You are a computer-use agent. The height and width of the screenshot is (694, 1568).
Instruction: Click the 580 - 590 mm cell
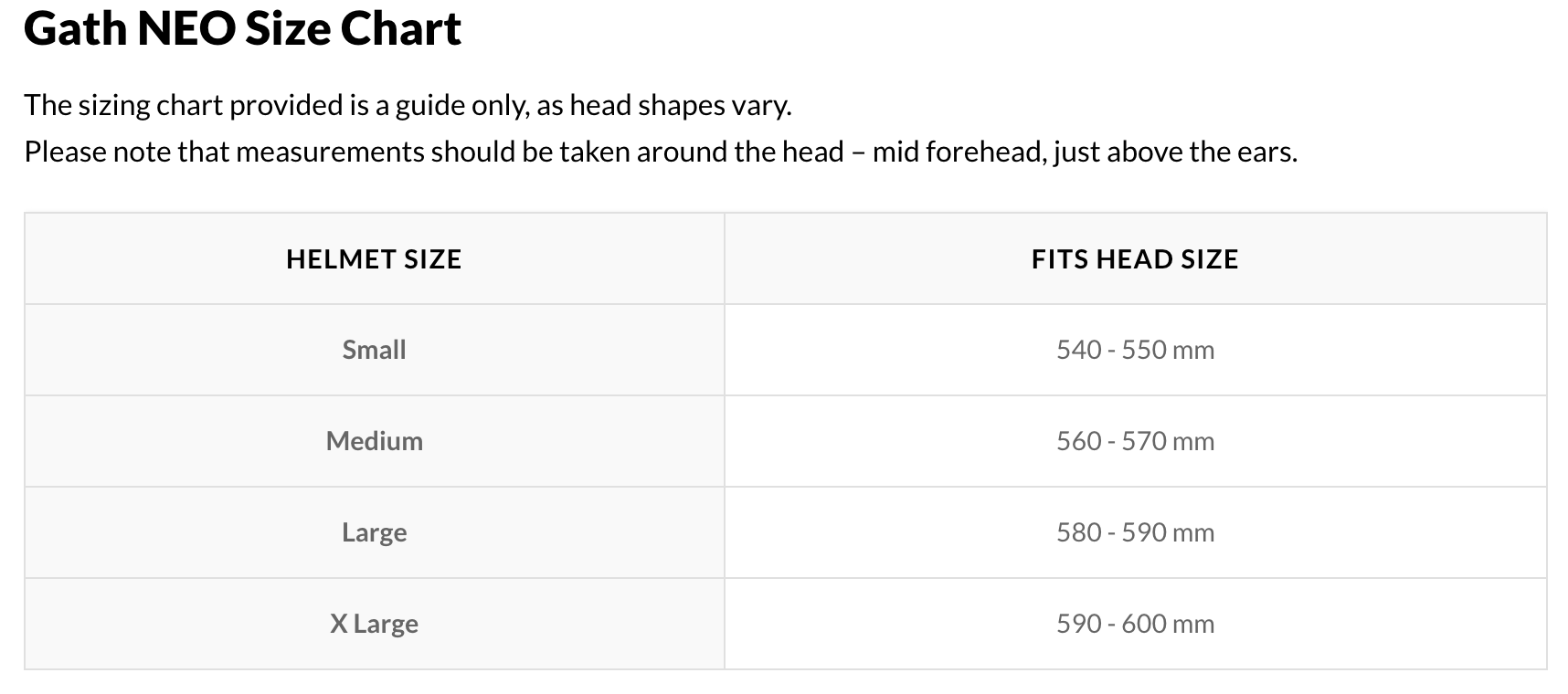click(1135, 532)
